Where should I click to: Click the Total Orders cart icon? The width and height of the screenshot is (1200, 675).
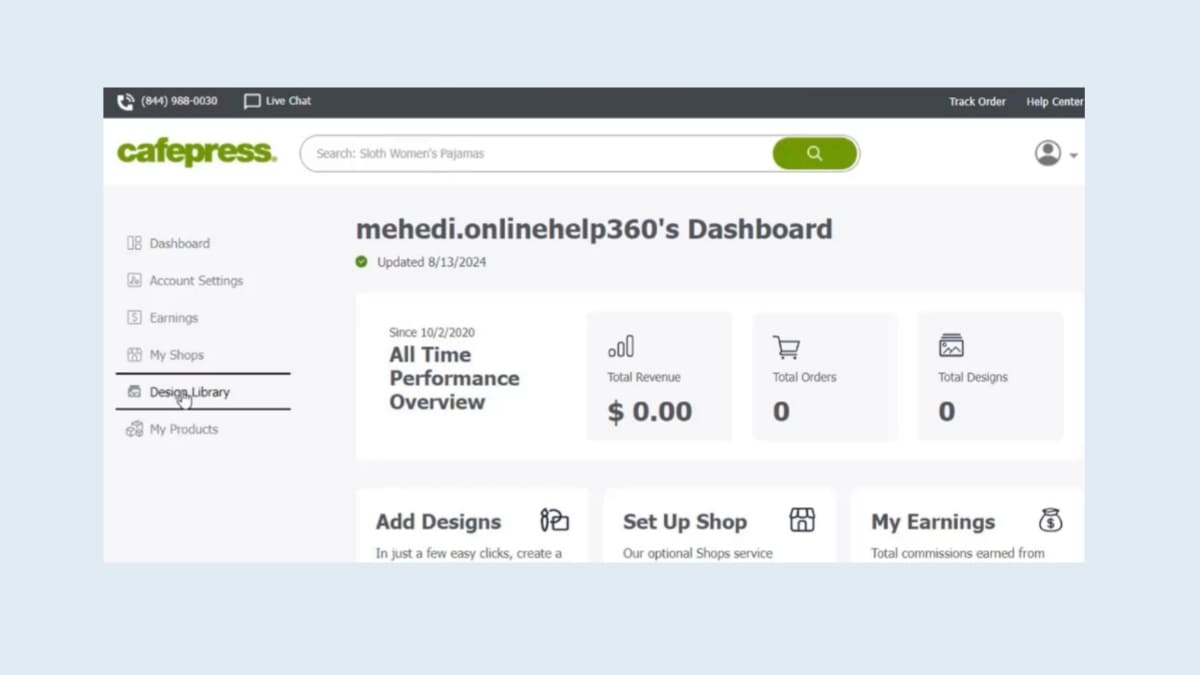pyautogui.click(x=786, y=347)
